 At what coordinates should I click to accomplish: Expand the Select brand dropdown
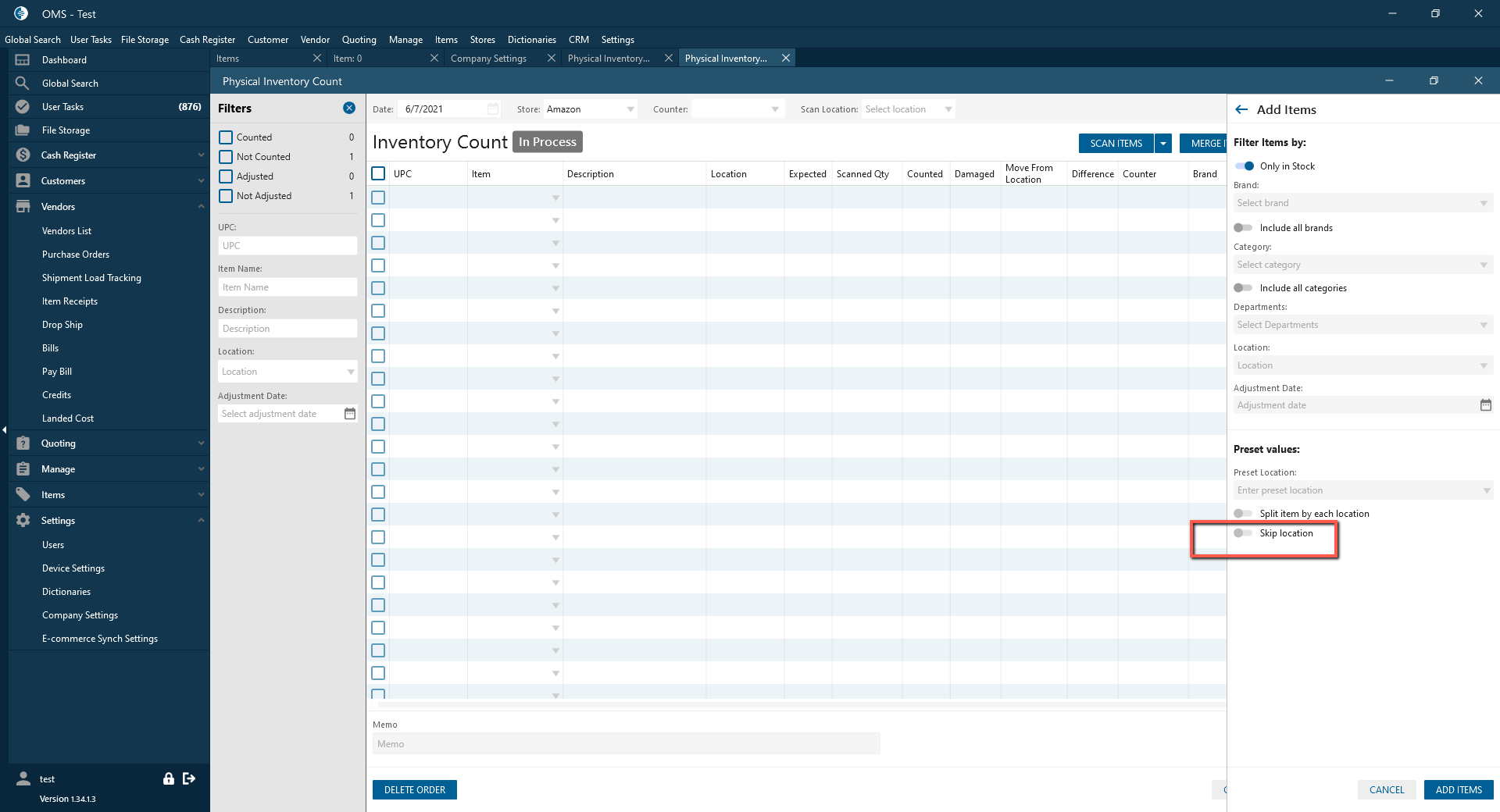tap(1362, 203)
